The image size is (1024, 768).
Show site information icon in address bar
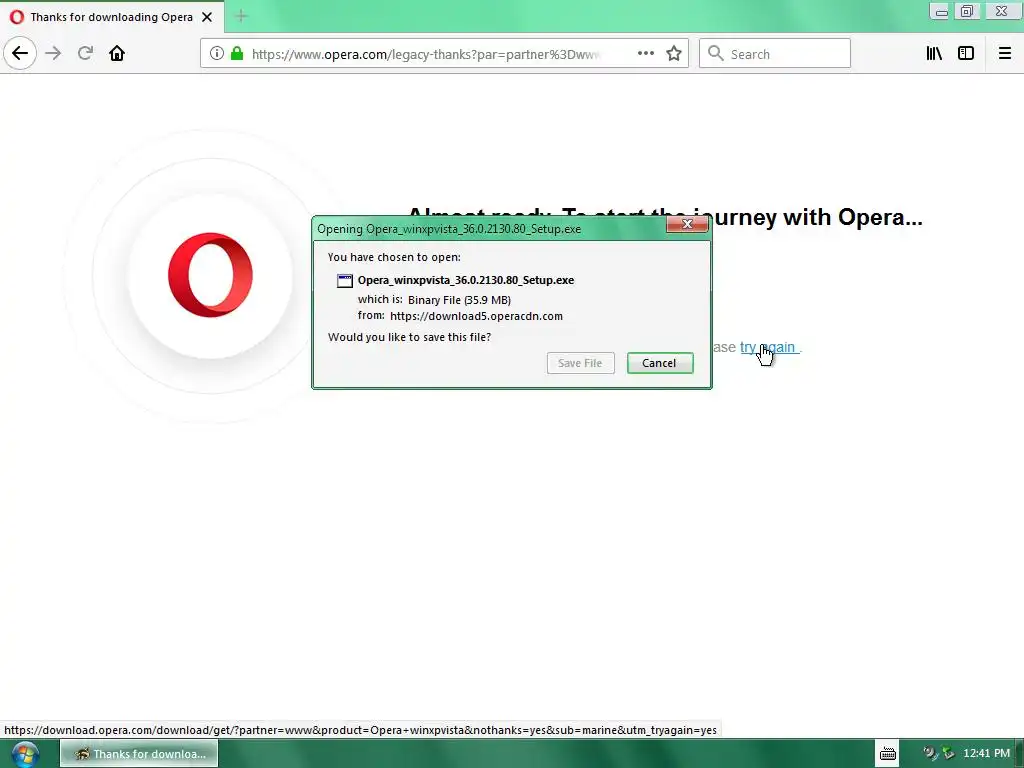[216, 54]
